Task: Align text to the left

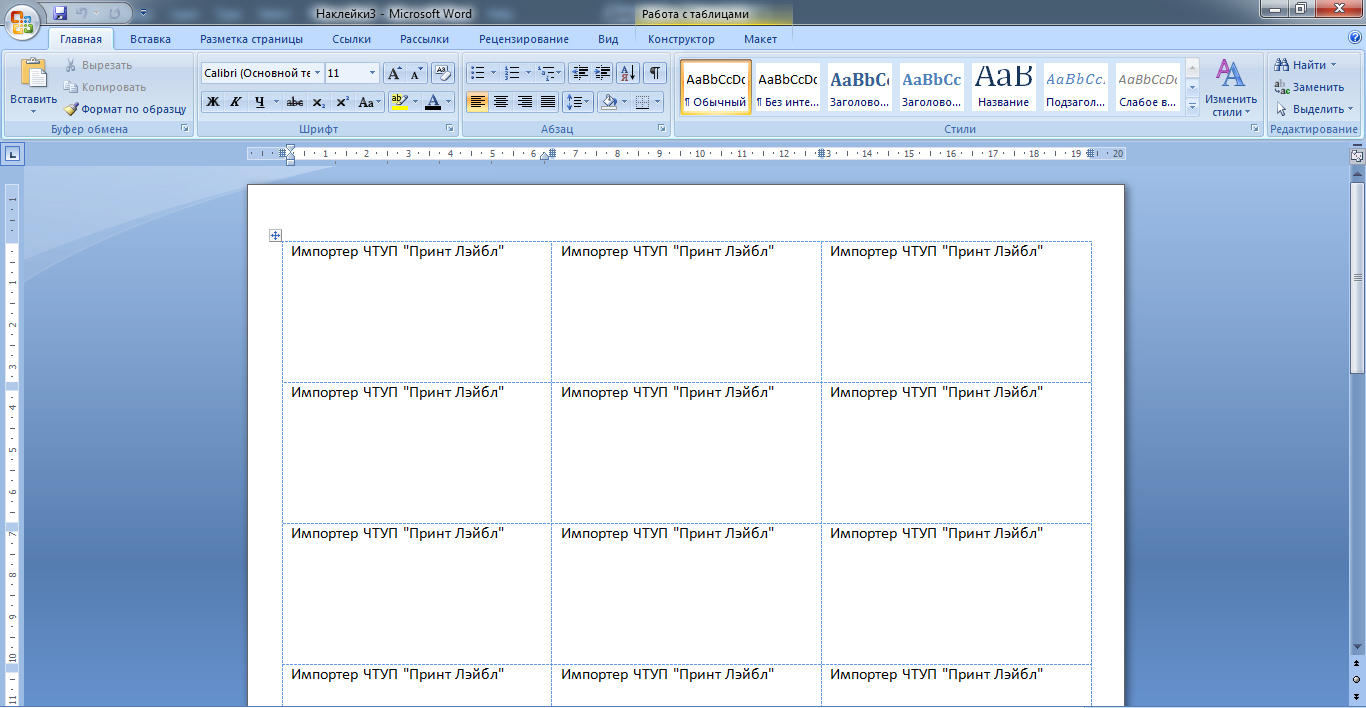Action: pyautogui.click(x=477, y=102)
